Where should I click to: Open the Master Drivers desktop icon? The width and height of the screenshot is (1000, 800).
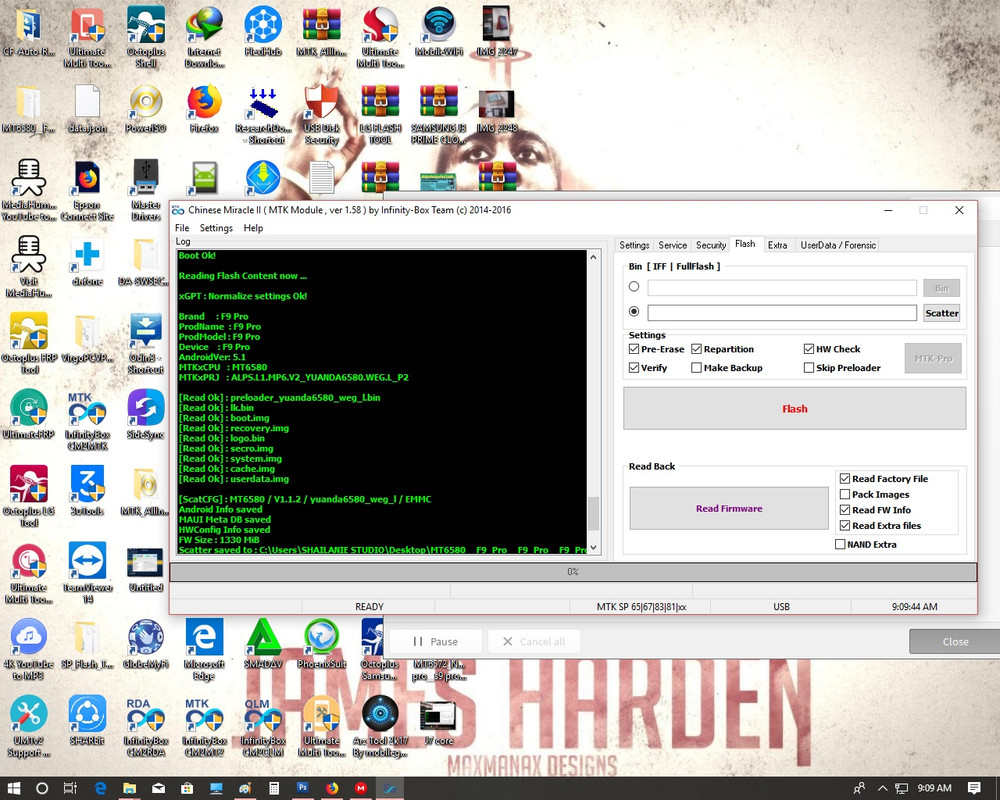(145, 190)
